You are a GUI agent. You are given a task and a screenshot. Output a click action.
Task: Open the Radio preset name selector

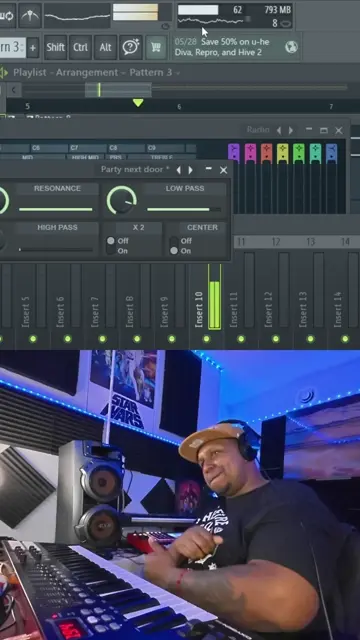[258, 130]
